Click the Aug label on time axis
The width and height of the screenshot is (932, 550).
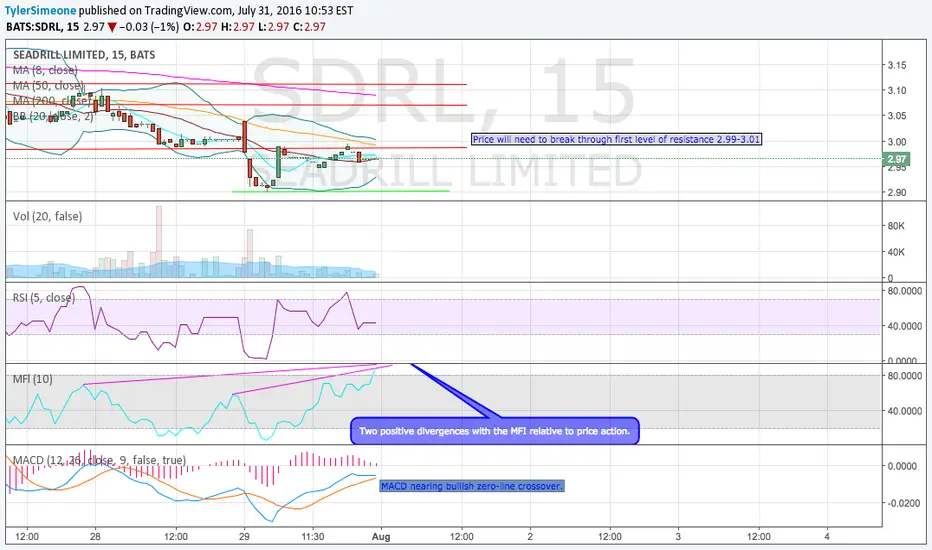(x=381, y=537)
